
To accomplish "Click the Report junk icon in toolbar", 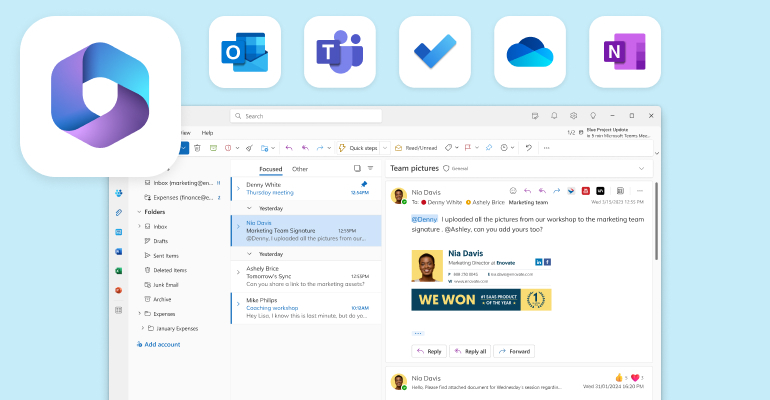I will click(228, 148).
